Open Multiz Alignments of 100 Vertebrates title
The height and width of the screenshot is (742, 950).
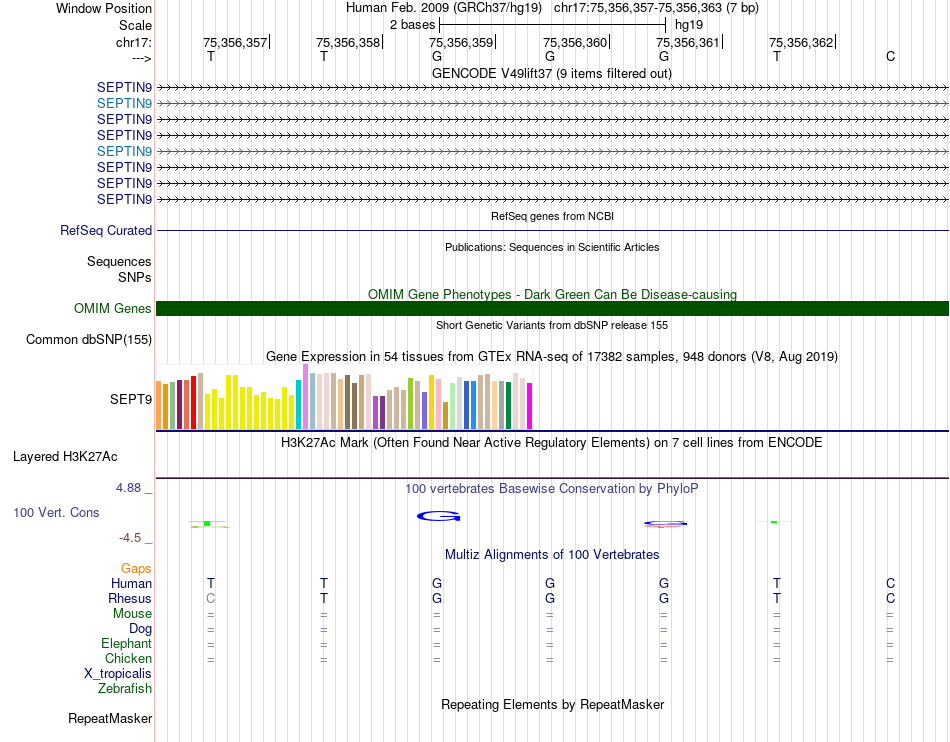click(x=552, y=554)
